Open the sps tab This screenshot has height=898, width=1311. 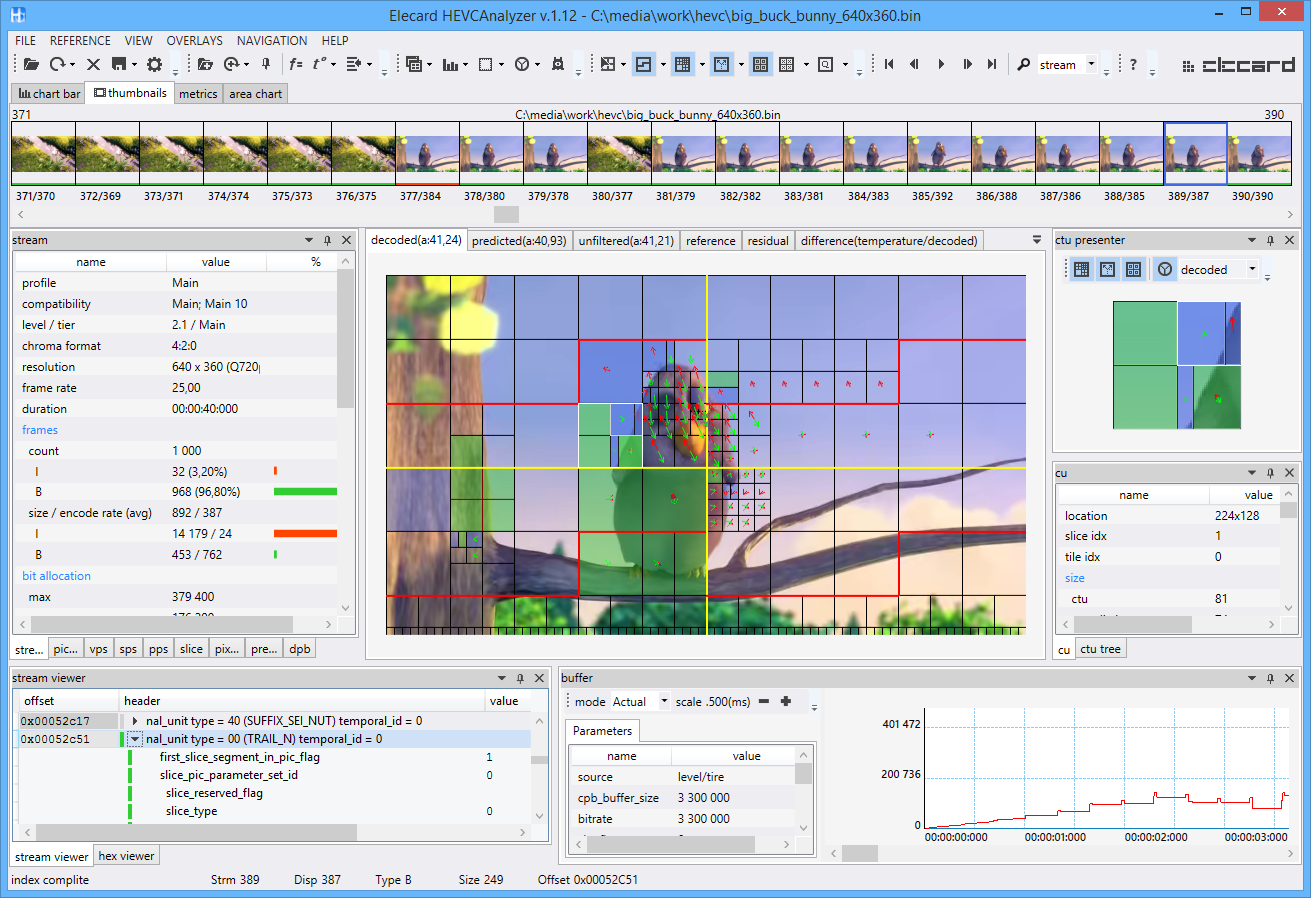(128, 649)
